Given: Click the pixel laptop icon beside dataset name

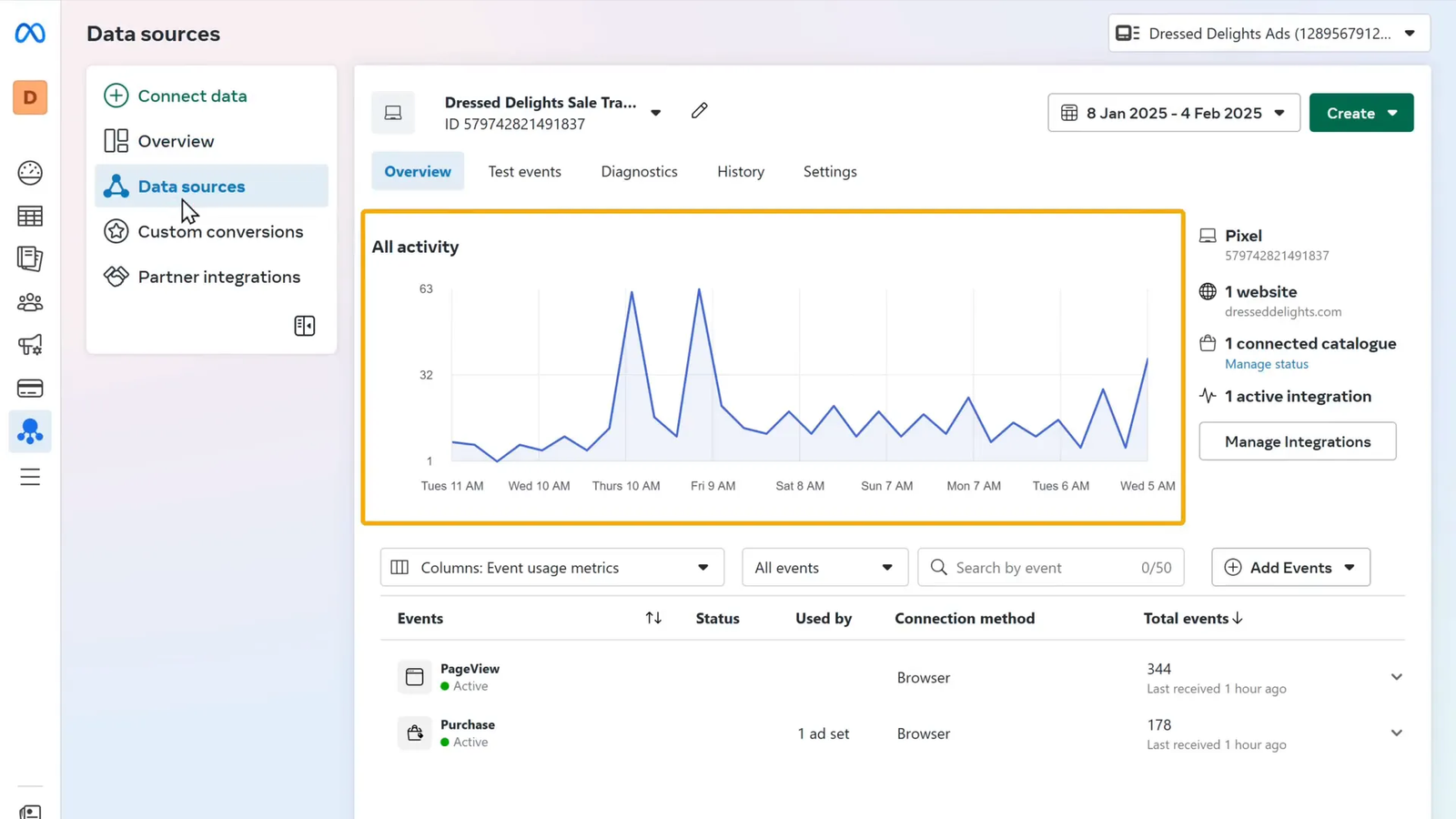Looking at the screenshot, I should [x=393, y=113].
